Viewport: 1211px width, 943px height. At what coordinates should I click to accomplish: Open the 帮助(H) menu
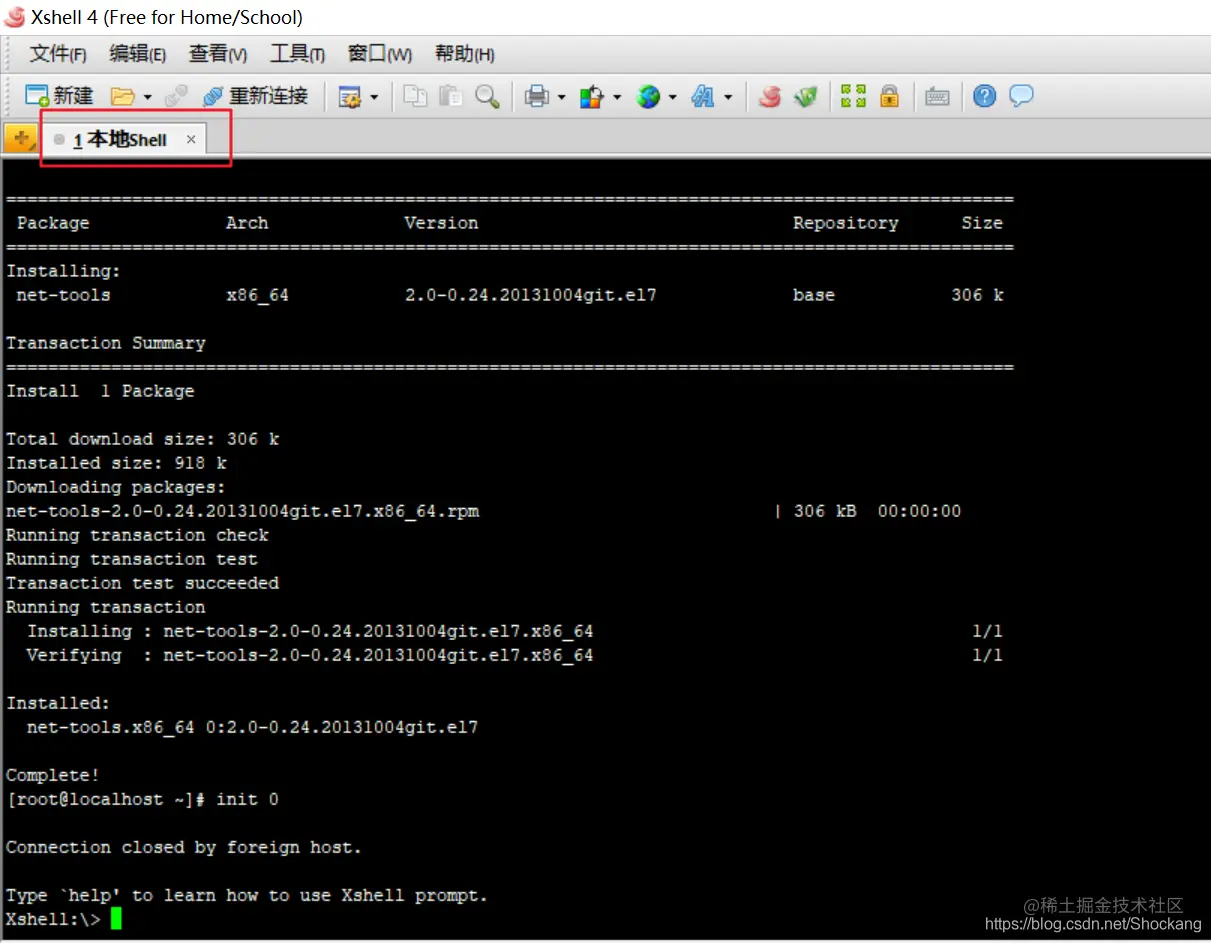465,54
